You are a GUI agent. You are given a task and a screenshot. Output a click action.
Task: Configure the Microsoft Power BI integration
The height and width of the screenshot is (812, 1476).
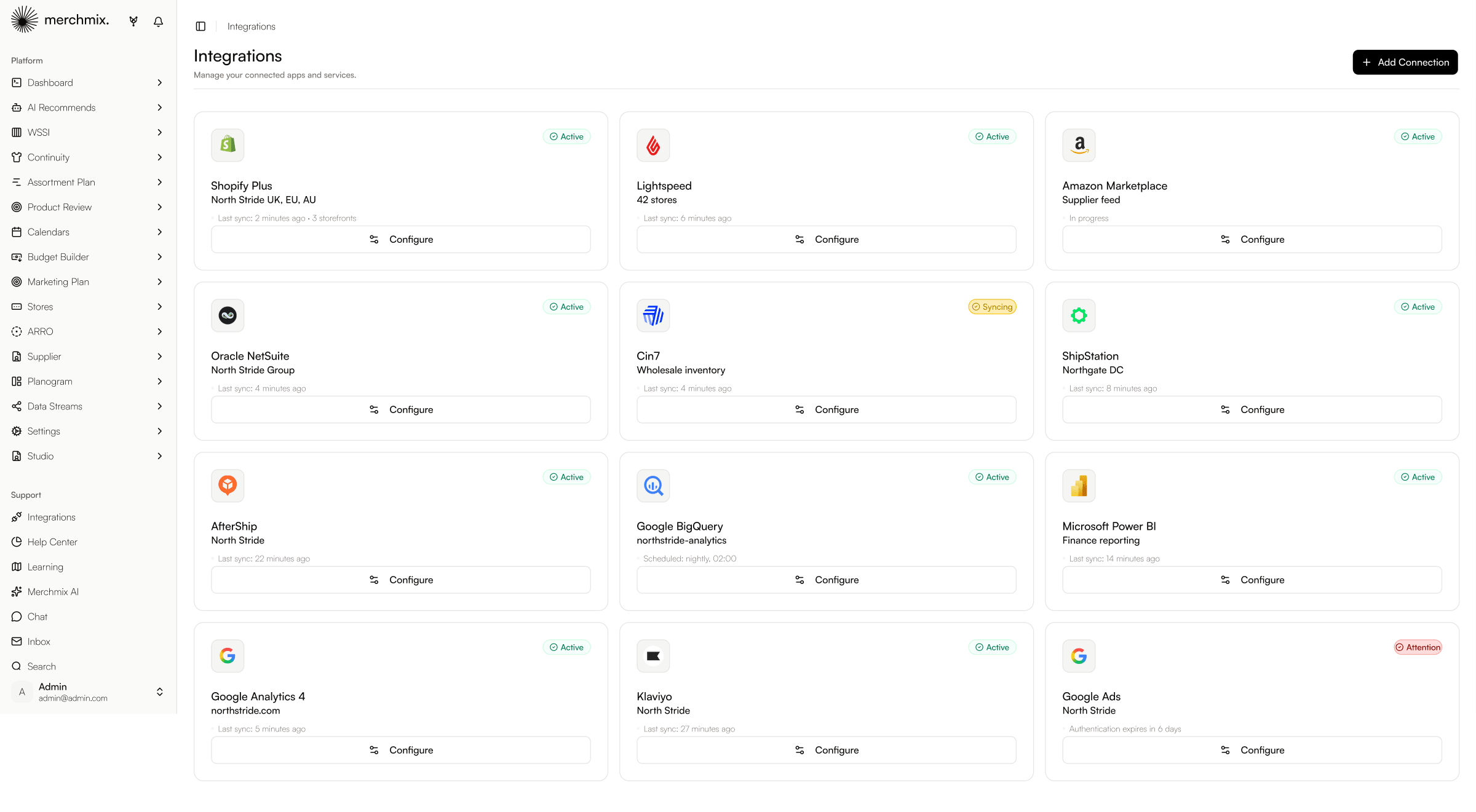click(x=1252, y=580)
